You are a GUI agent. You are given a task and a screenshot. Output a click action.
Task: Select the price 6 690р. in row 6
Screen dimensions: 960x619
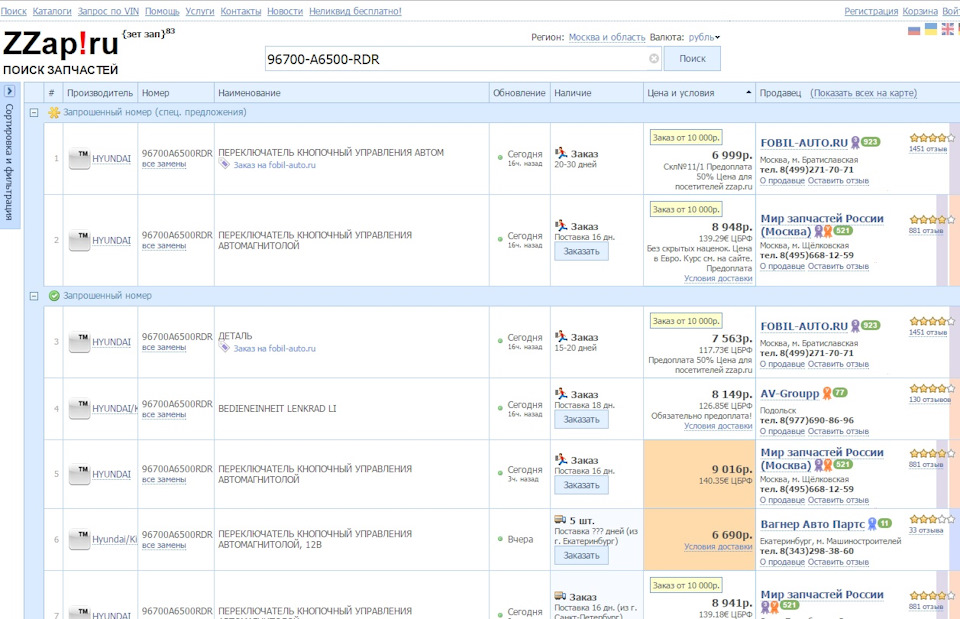(732, 535)
